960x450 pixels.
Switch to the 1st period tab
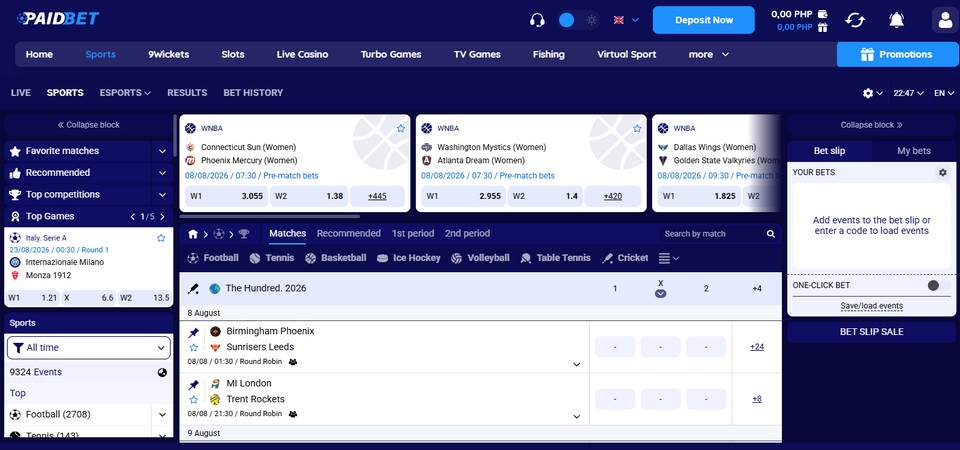pyautogui.click(x=413, y=233)
